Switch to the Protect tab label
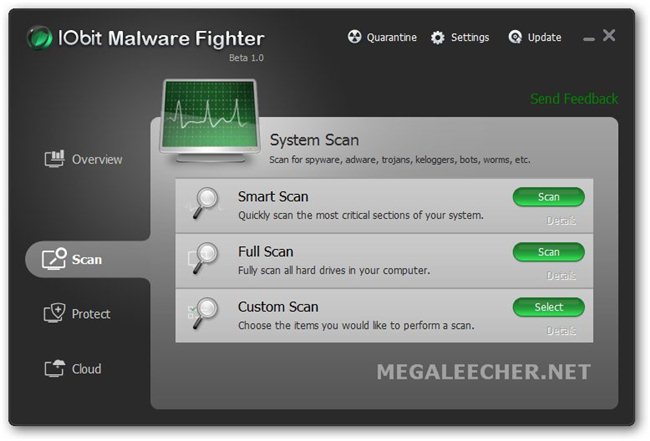This screenshot has height=441, width=650. click(x=91, y=314)
